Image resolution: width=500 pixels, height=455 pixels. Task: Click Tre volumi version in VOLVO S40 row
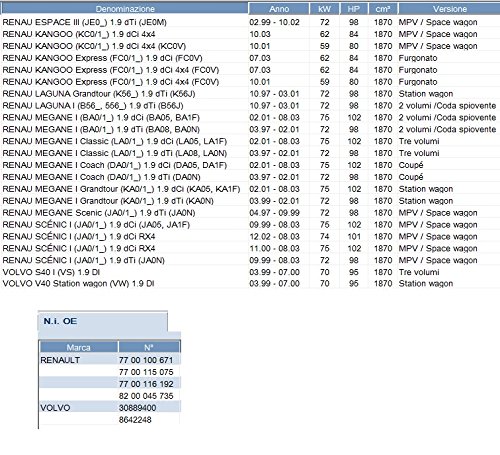click(419, 272)
